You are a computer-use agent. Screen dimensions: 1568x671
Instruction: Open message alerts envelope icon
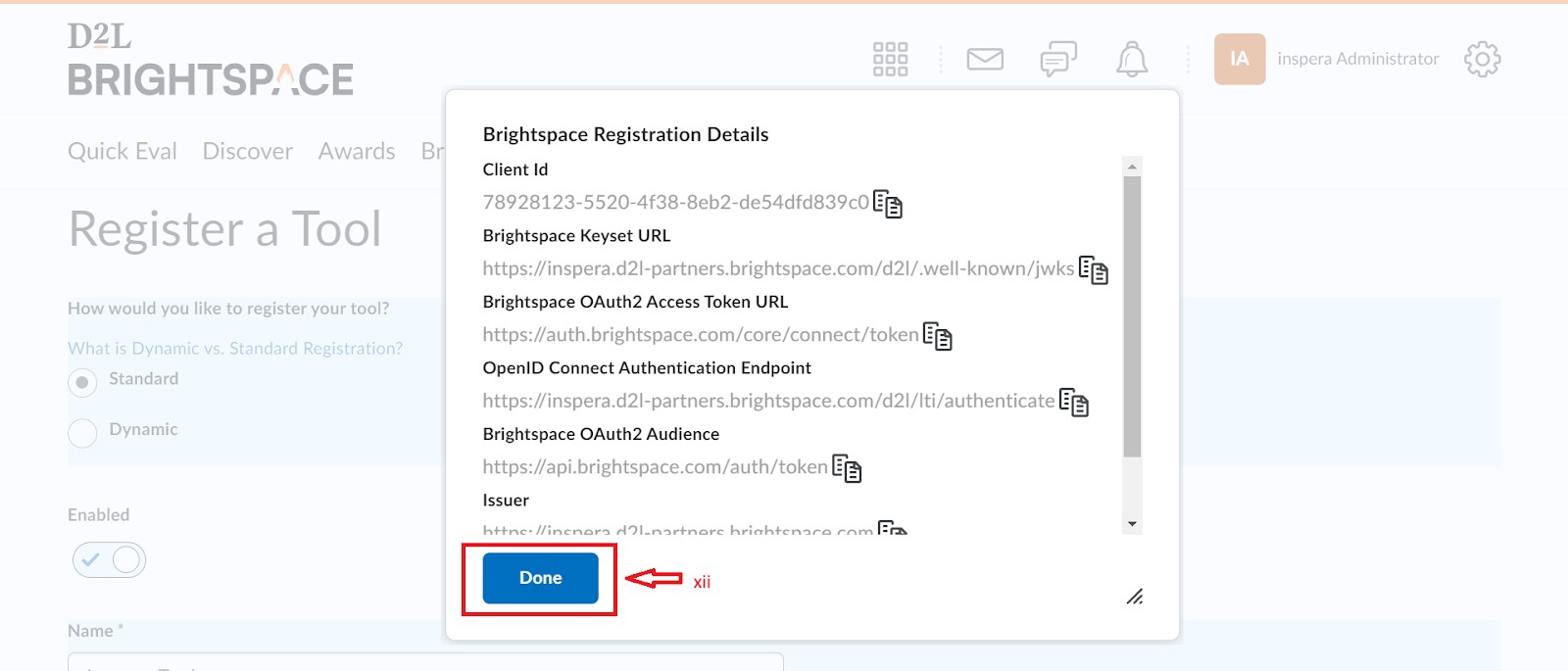(985, 59)
